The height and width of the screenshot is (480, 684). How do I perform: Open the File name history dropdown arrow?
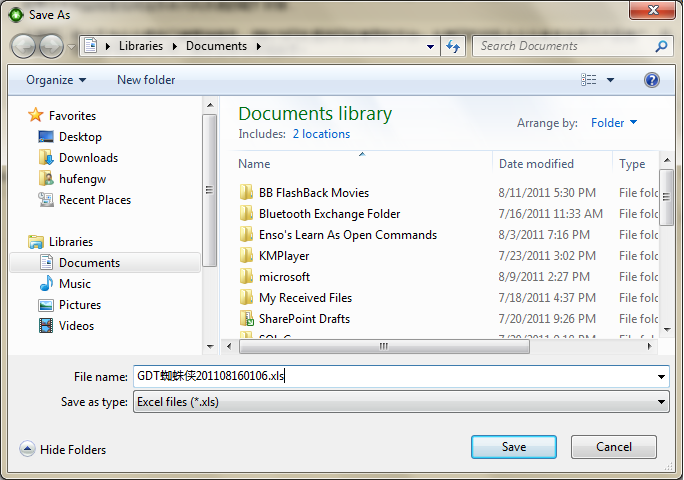[661, 377]
